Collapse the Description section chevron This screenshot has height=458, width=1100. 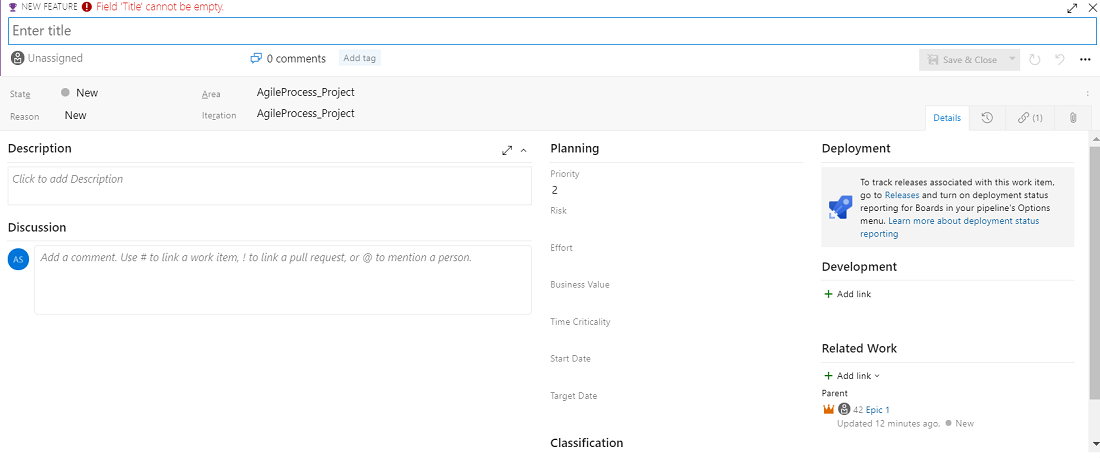click(523, 150)
